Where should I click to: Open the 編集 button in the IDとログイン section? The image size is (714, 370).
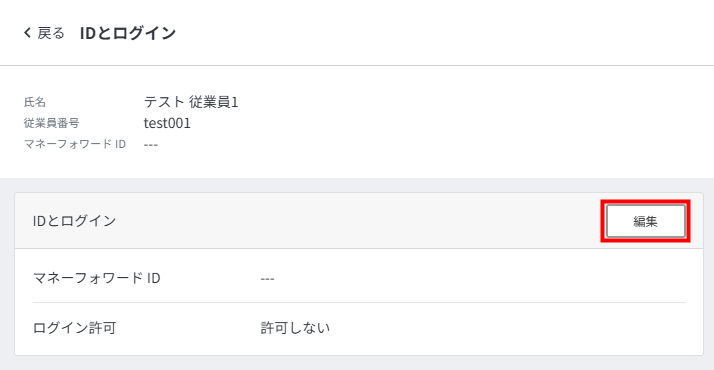[645, 221]
